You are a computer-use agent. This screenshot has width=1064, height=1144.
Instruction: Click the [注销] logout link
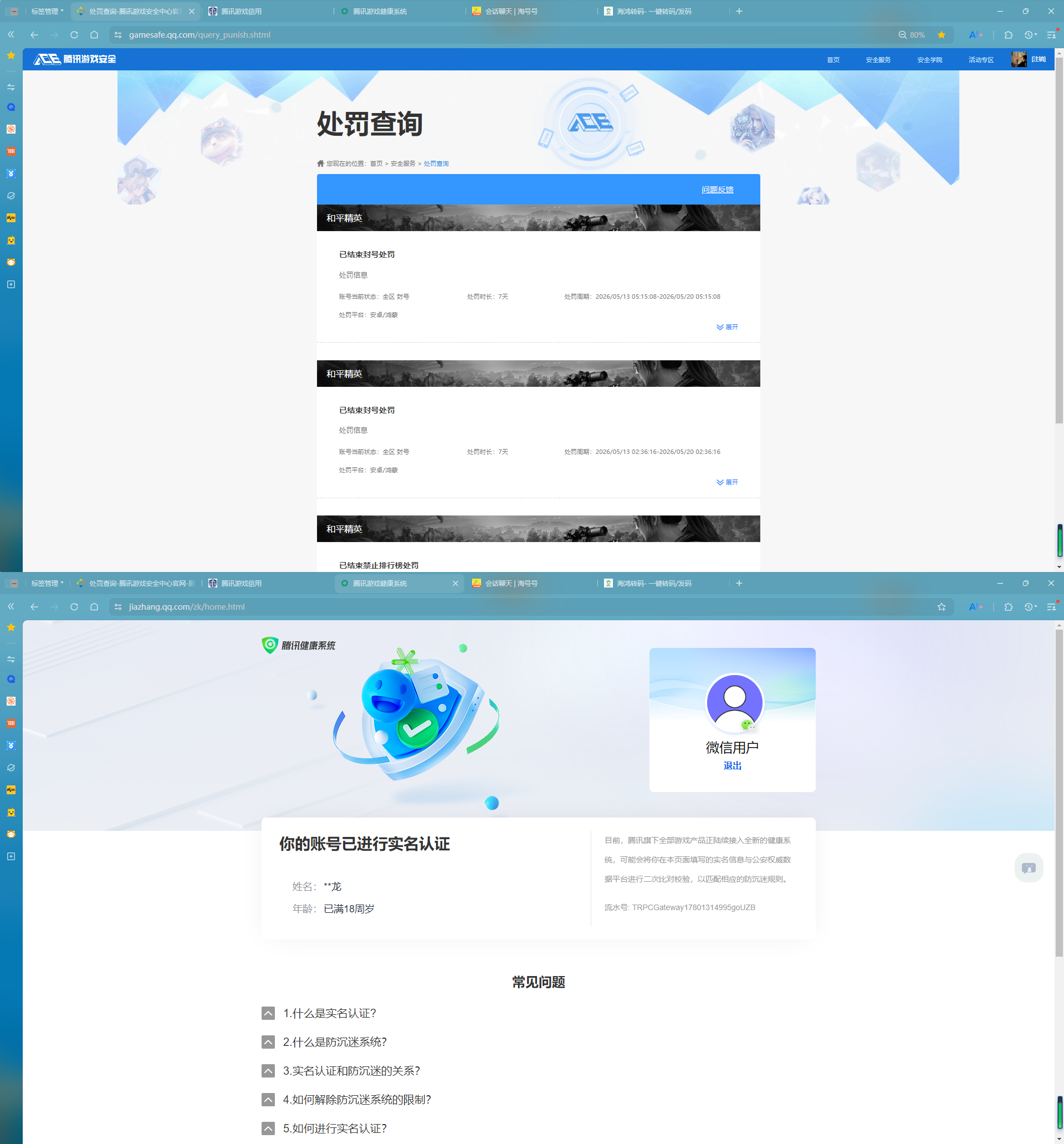pos(1039,59)
